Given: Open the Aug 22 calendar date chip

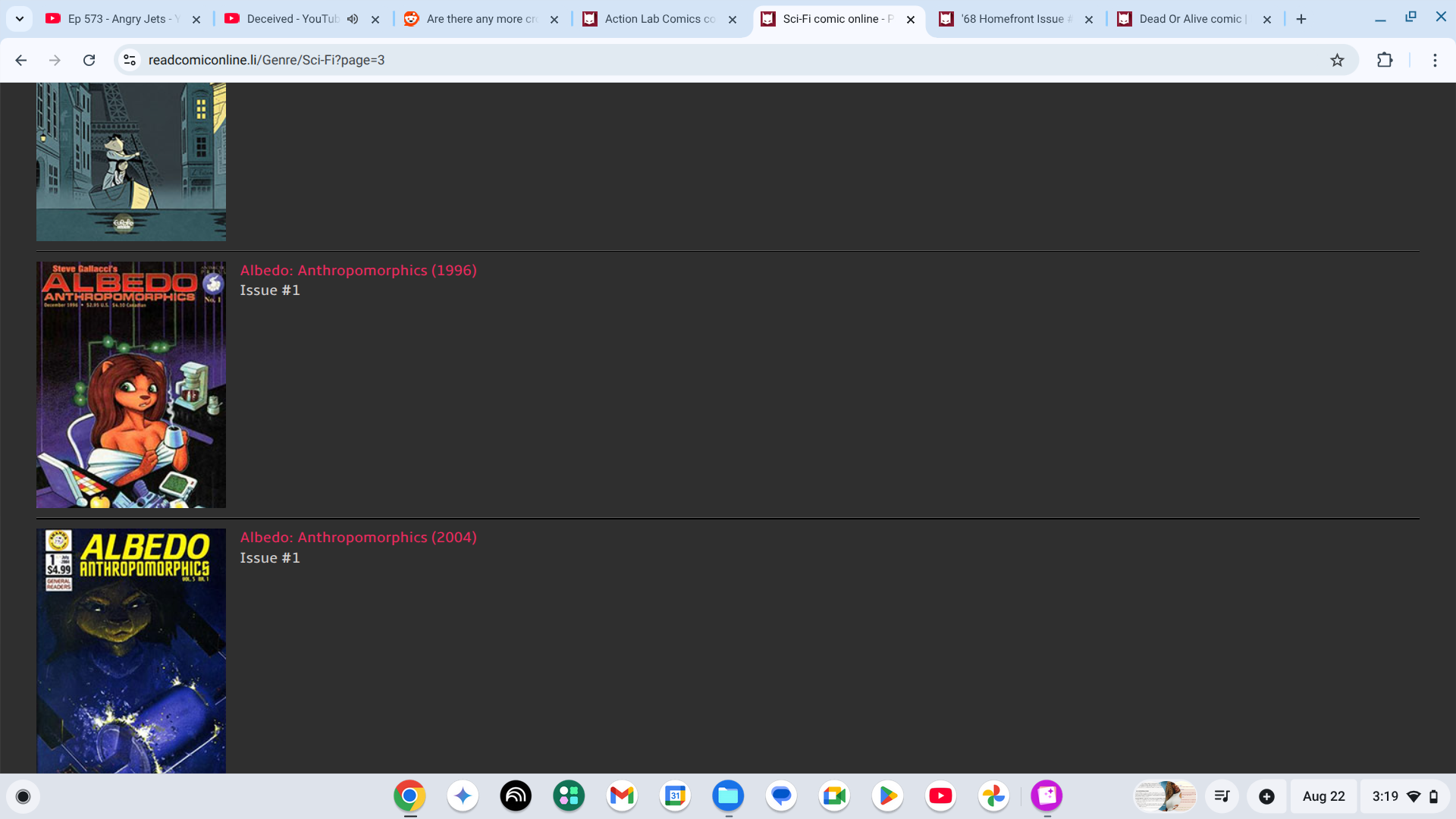Looking at the screenshot, I should pyautogui.click(x=1323, y=796).
